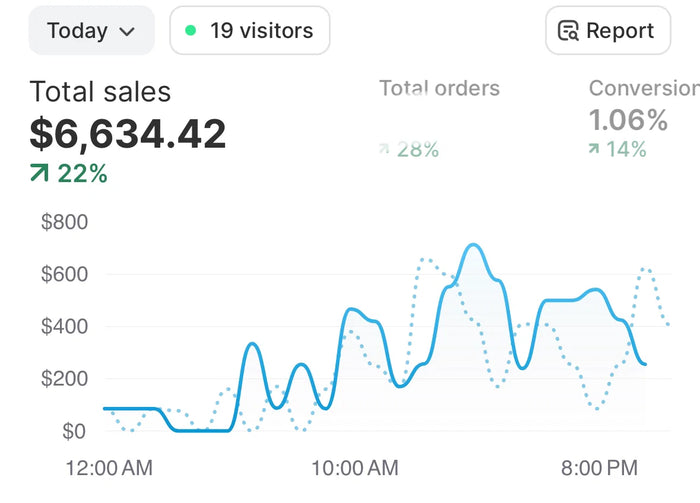Click the 22% sales increase indicator
The image size is (700, 503).
pyautogui.click(x=69, y=173)
